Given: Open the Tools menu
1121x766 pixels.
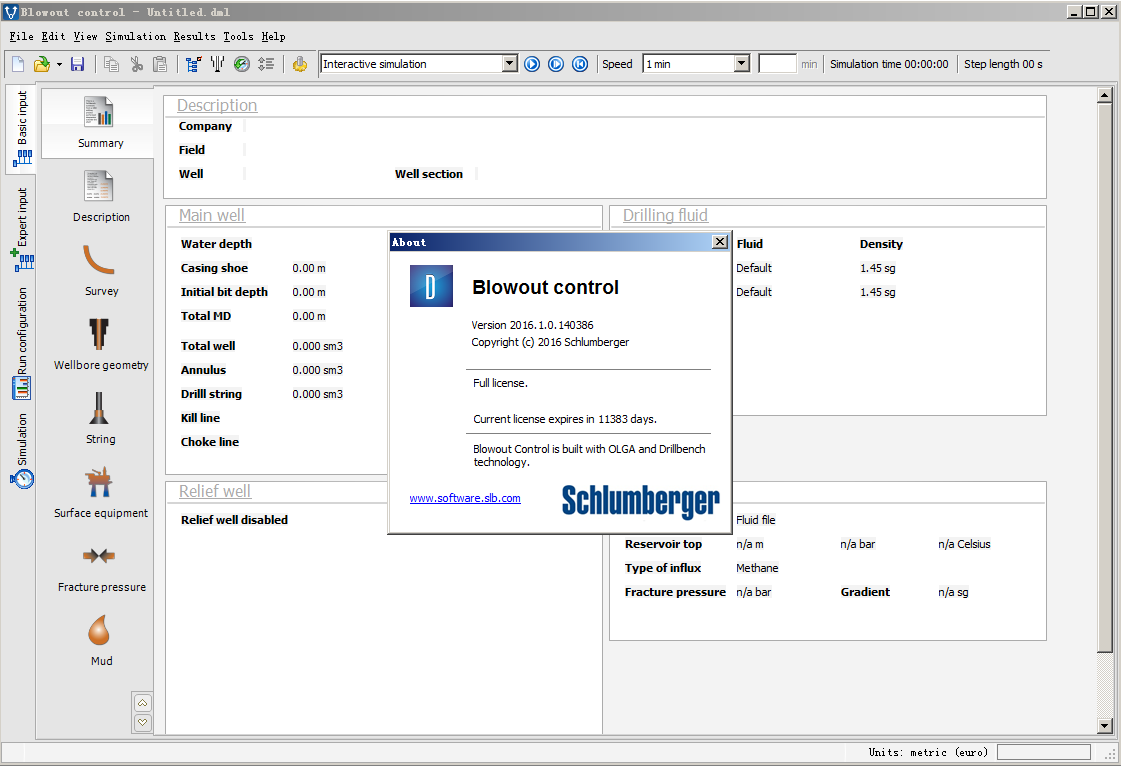Looking at the screenshot, I should pos(238,36).
